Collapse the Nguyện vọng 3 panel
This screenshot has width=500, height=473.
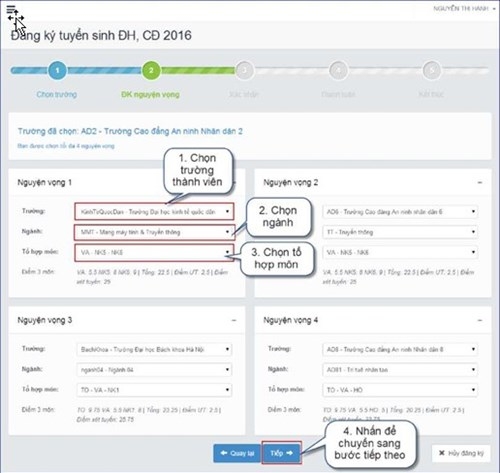point(234,320)
